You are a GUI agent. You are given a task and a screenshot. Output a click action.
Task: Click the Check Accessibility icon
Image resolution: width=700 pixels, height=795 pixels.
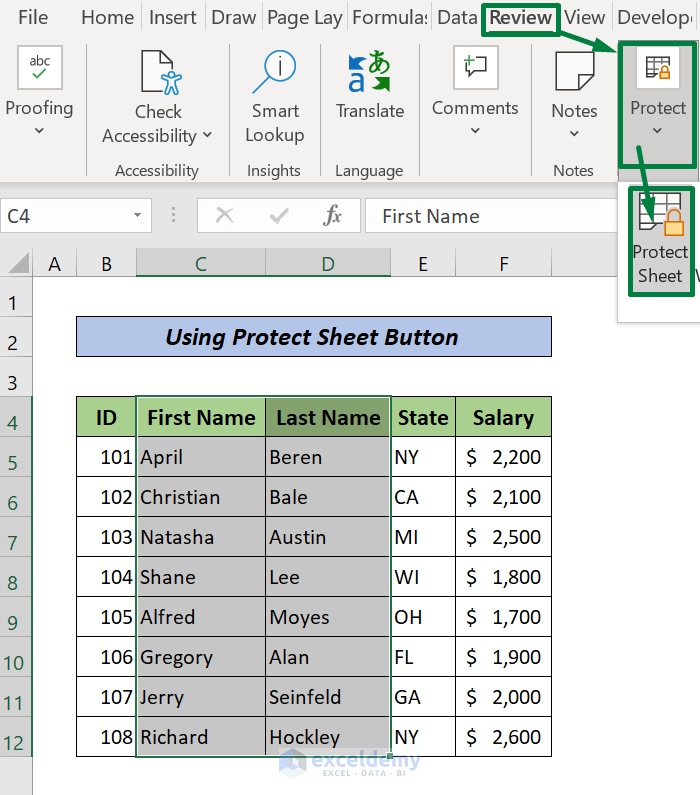point(161,73)
